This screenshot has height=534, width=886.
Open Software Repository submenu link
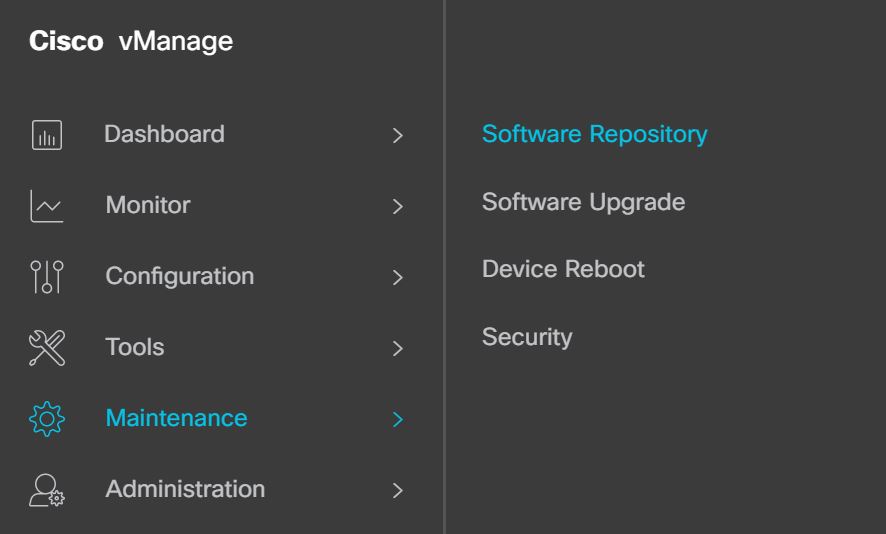tap(594, 134)
